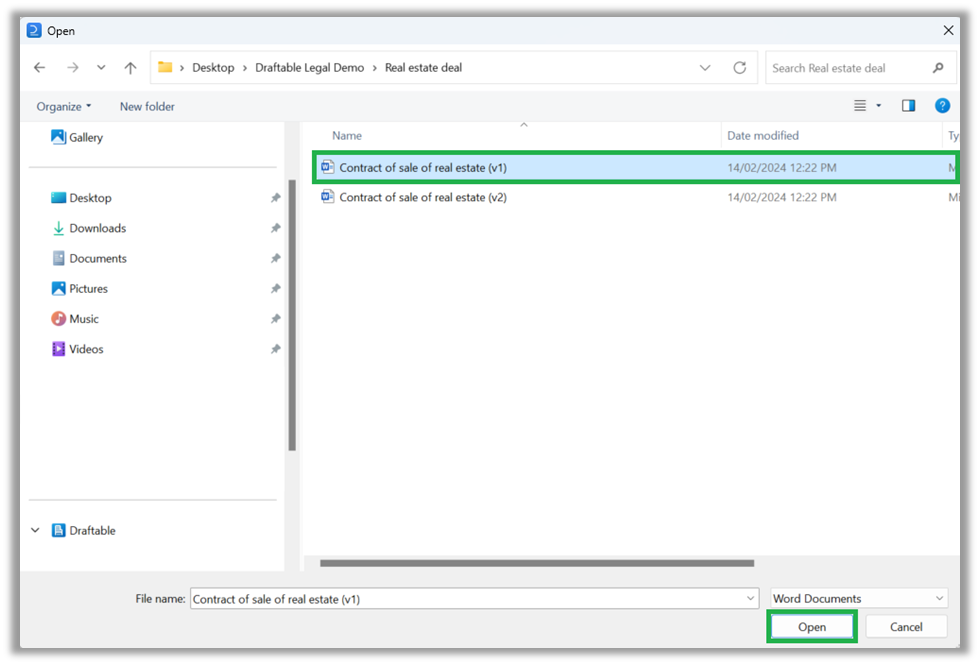Open the Organize dropdown

[62, 105]
